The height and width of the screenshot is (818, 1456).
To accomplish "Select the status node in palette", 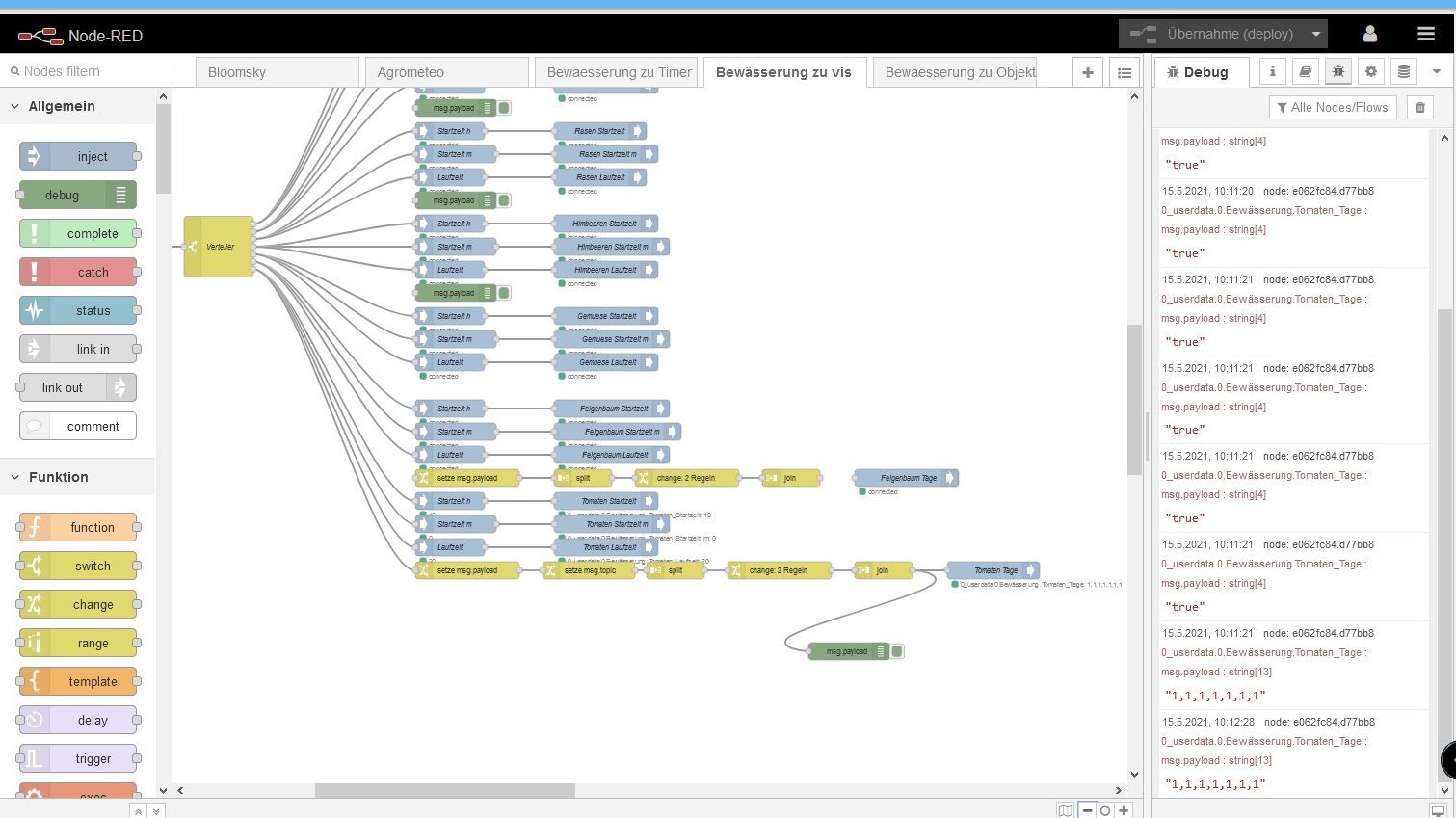I will point(78,310).
